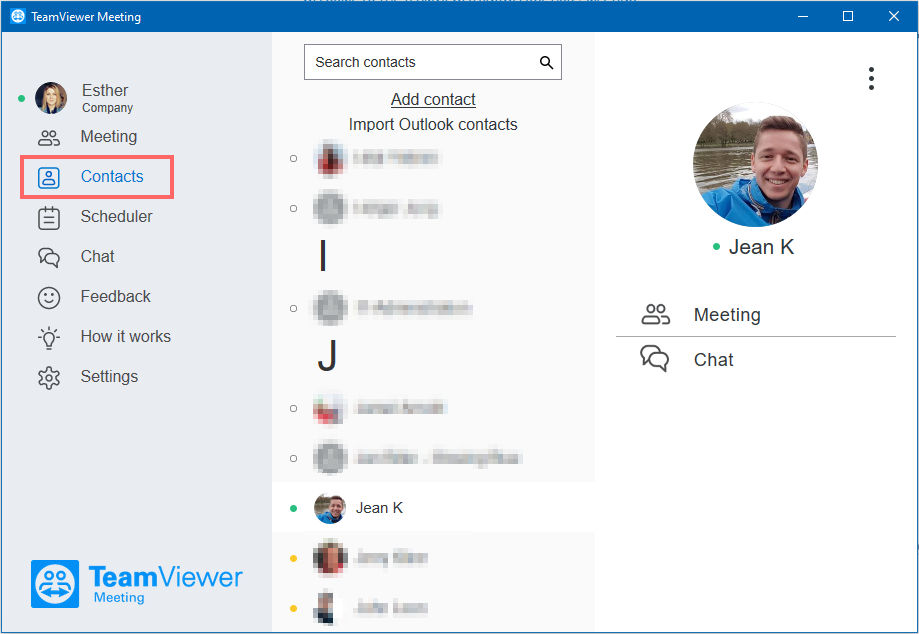Go to Chat in the sidebar
Screen dimensions: 919x634
(x=97, y=256)
